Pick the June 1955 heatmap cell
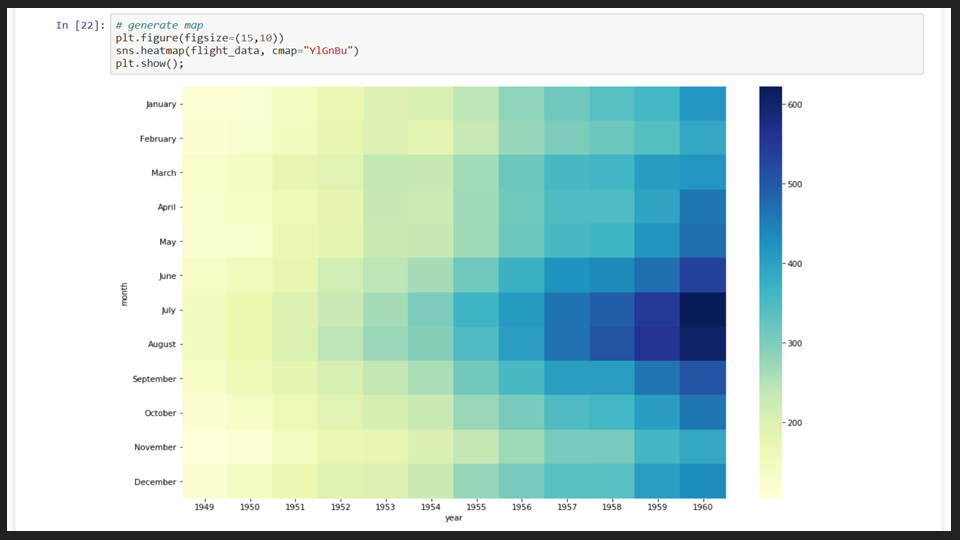 coord(476,275)
